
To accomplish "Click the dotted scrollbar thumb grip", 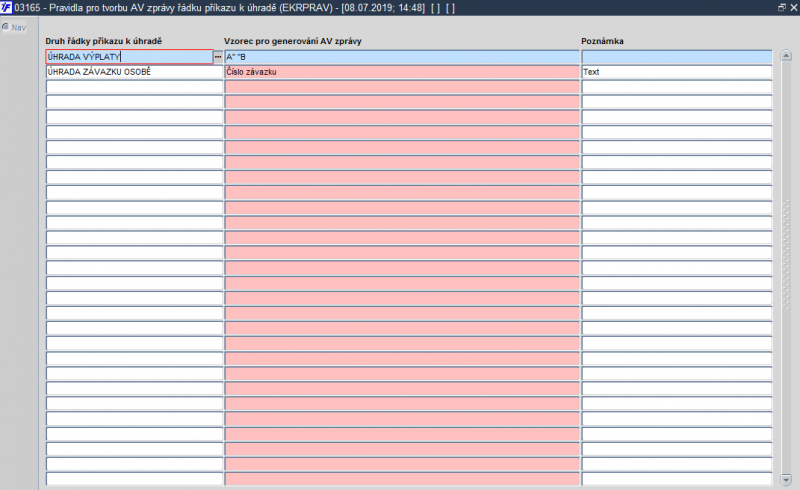I will (786, 254).
